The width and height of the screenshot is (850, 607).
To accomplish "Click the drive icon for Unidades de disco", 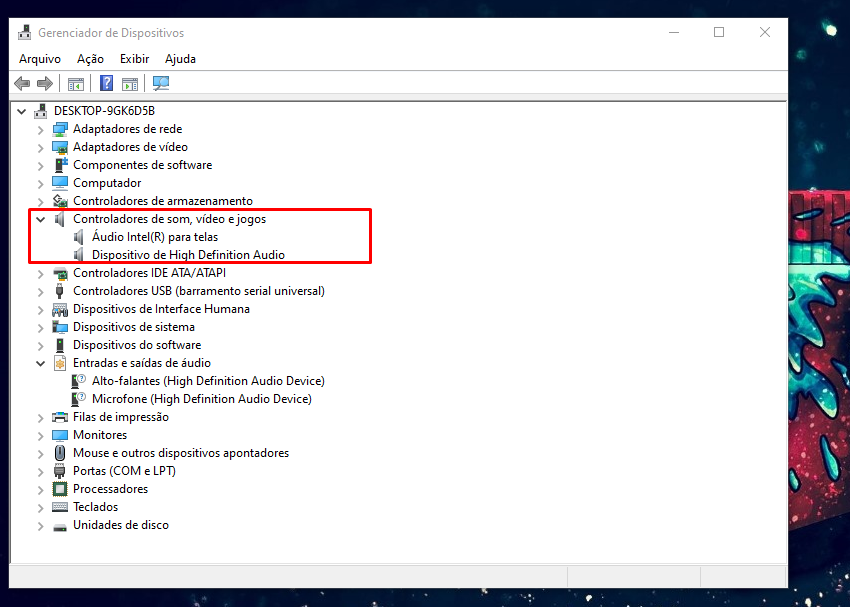I will coord(60,526).
